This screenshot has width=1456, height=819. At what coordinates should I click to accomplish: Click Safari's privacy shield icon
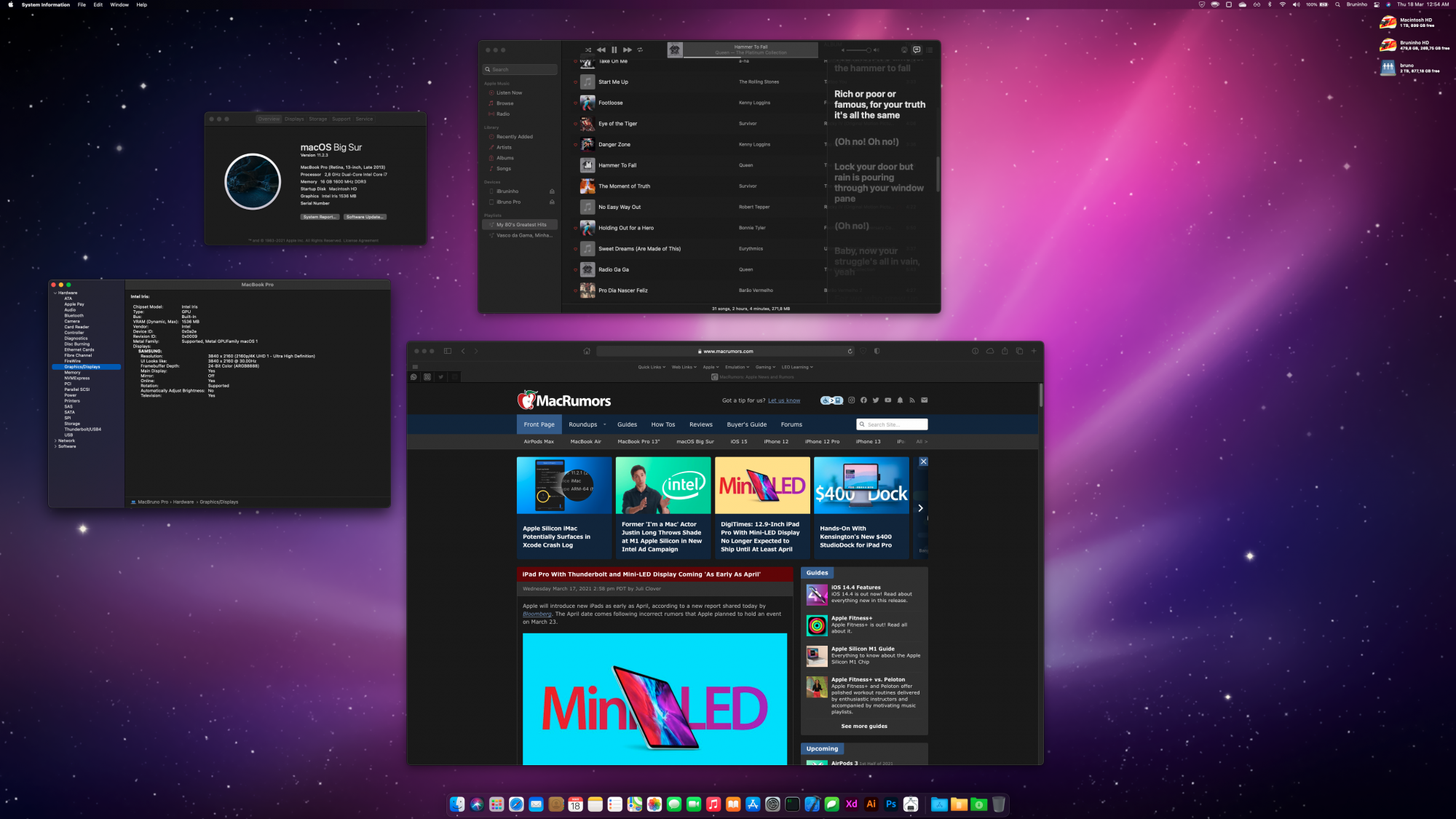877,351
